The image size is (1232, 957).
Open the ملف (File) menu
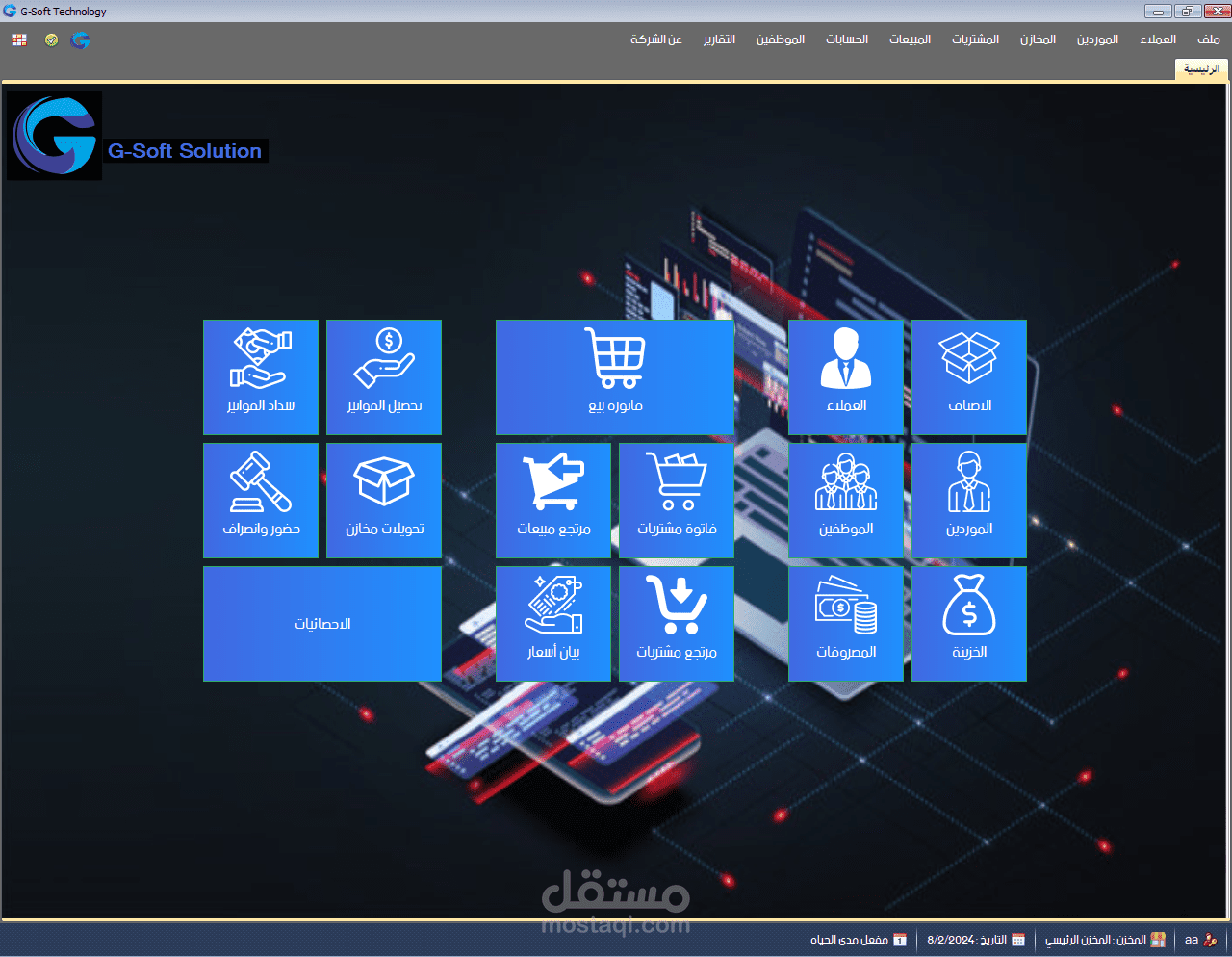click(x=1208, y=39)
